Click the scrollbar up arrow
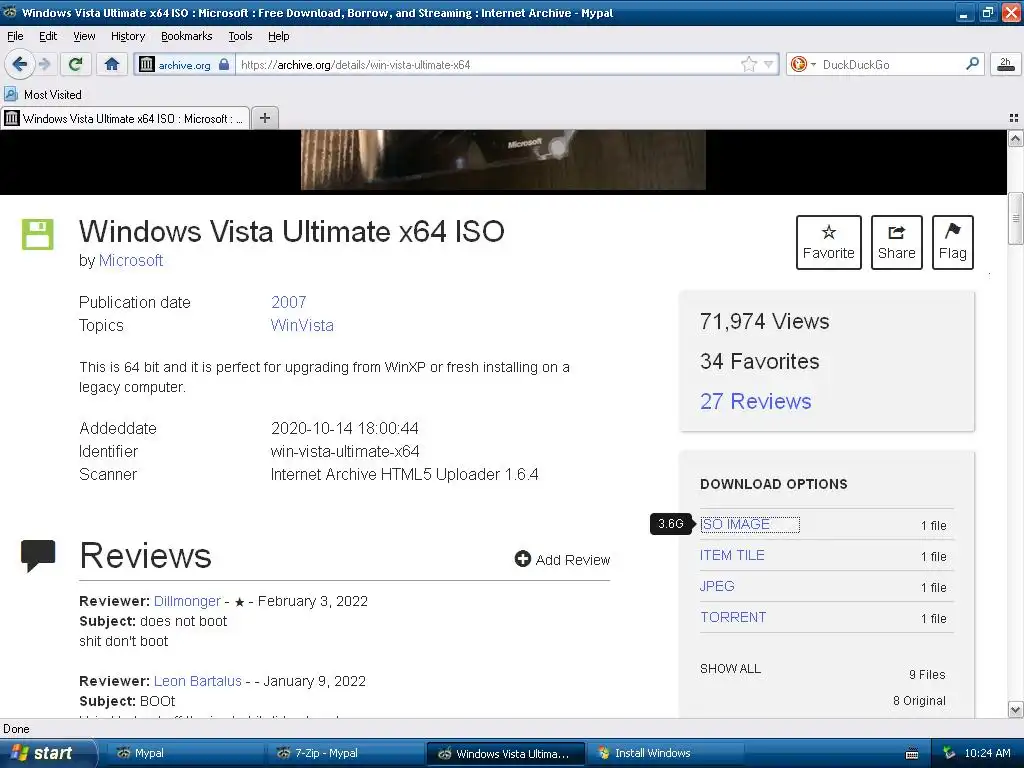The width and height of the screenshot is (1024, 768). coord(1015,138)
